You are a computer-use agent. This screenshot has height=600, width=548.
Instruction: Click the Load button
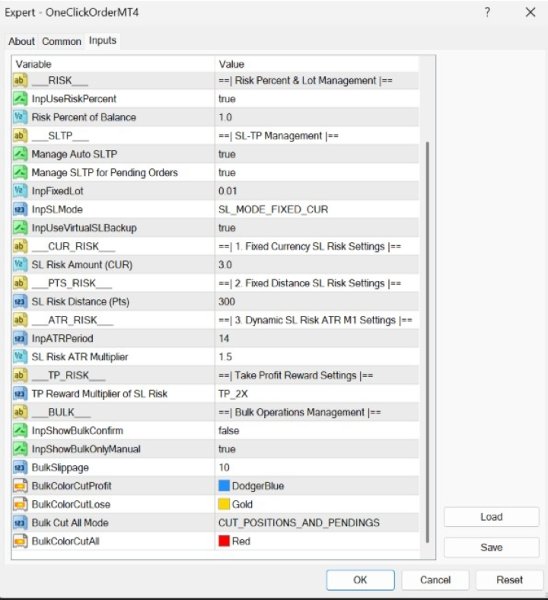(491, 517)
